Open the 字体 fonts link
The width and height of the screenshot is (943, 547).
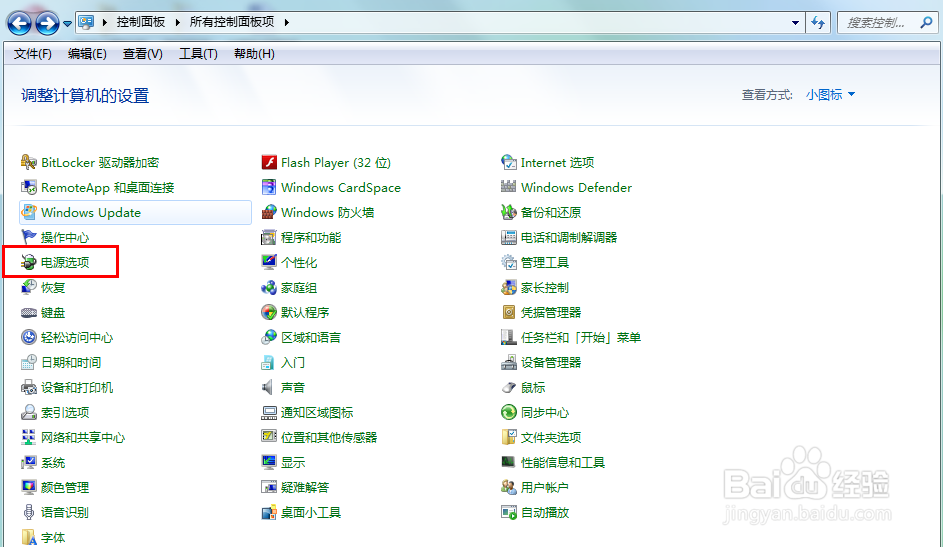point(53,537)
